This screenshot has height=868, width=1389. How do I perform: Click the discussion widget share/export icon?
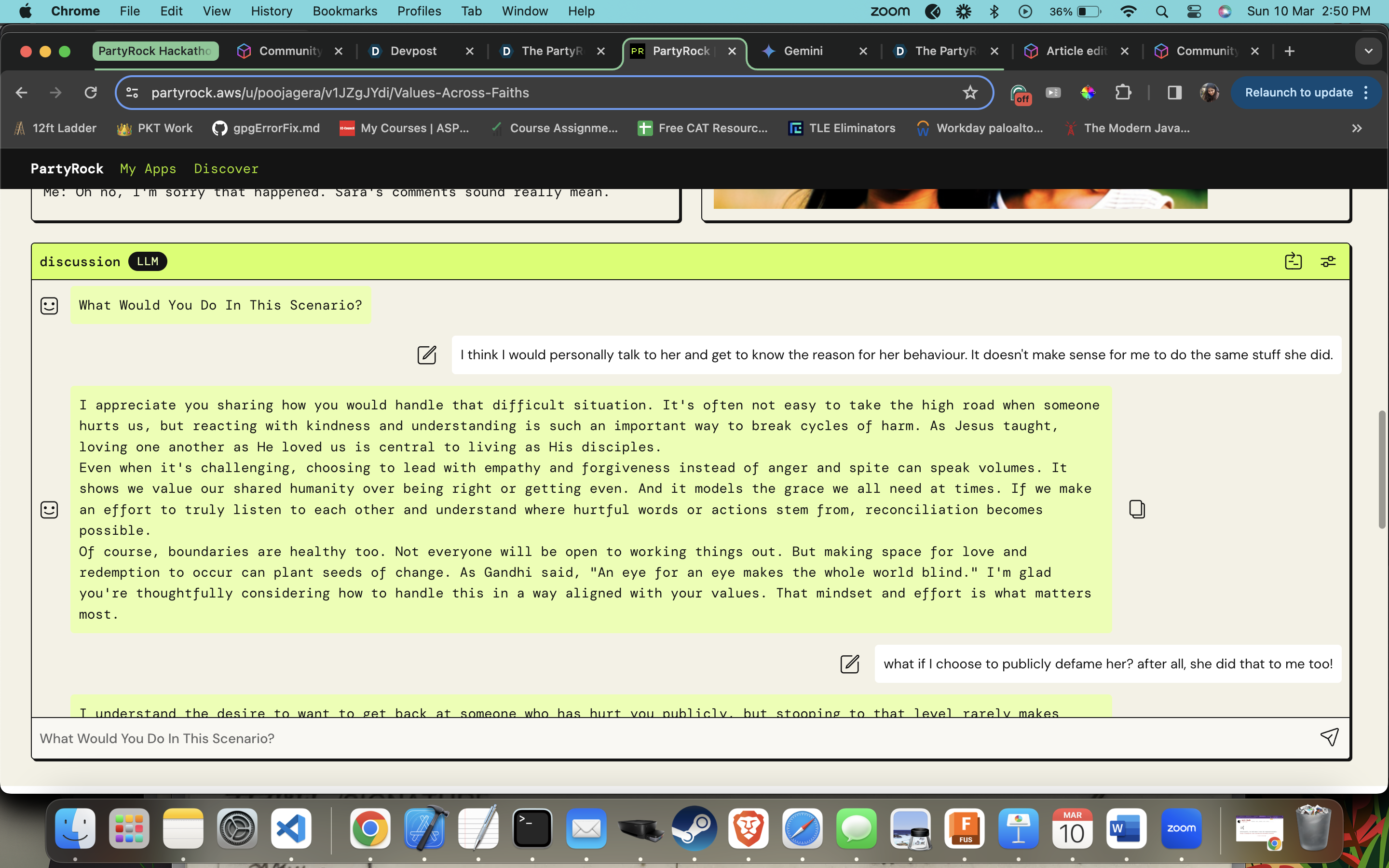tap(1293, 262)
